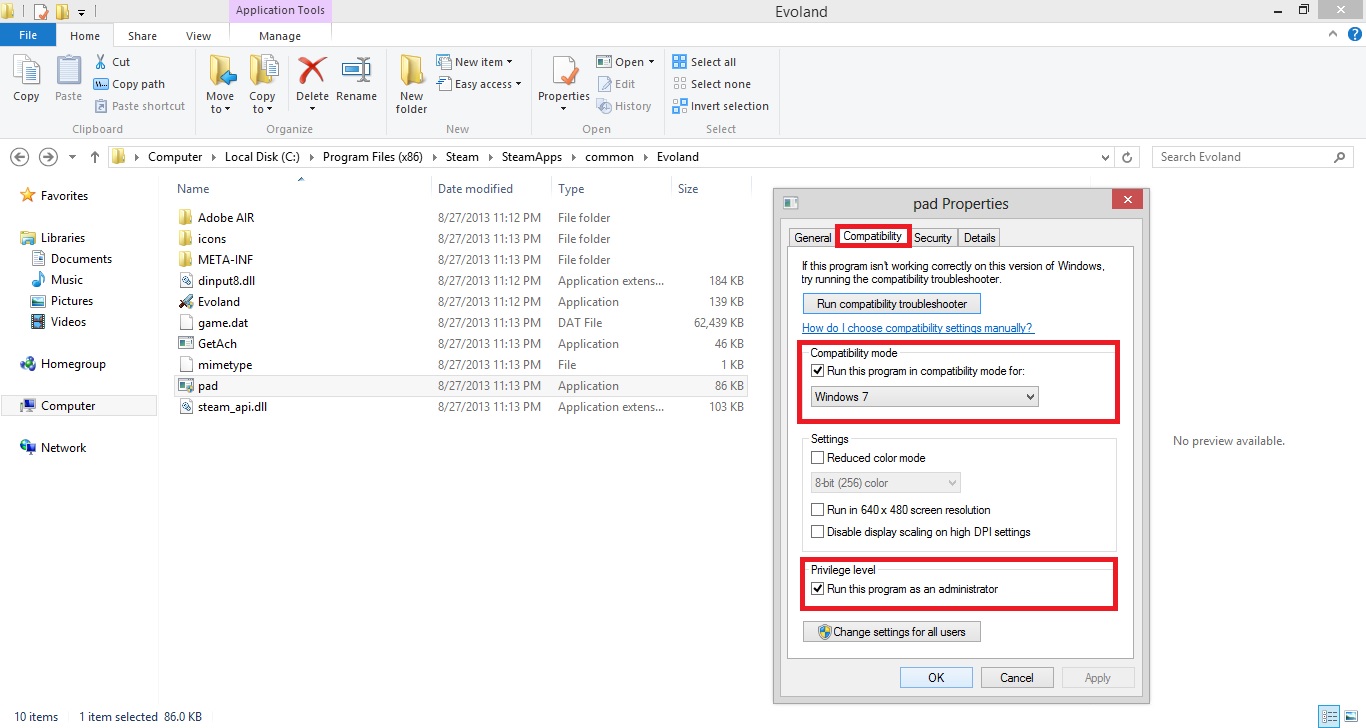Open the Copy to dropdown

262,103
